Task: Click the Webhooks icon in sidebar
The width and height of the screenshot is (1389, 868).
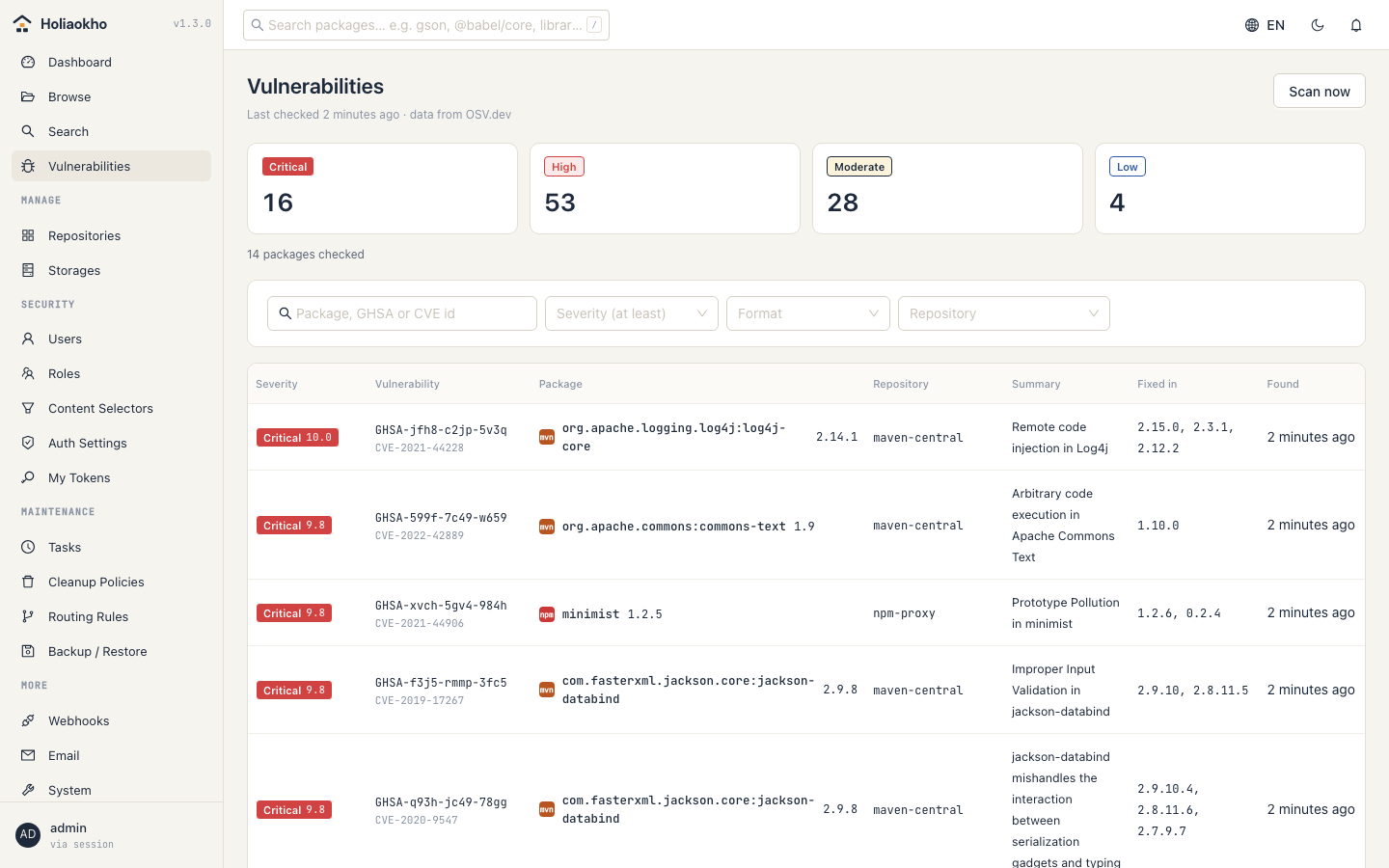Action: (x=28, y=720)
